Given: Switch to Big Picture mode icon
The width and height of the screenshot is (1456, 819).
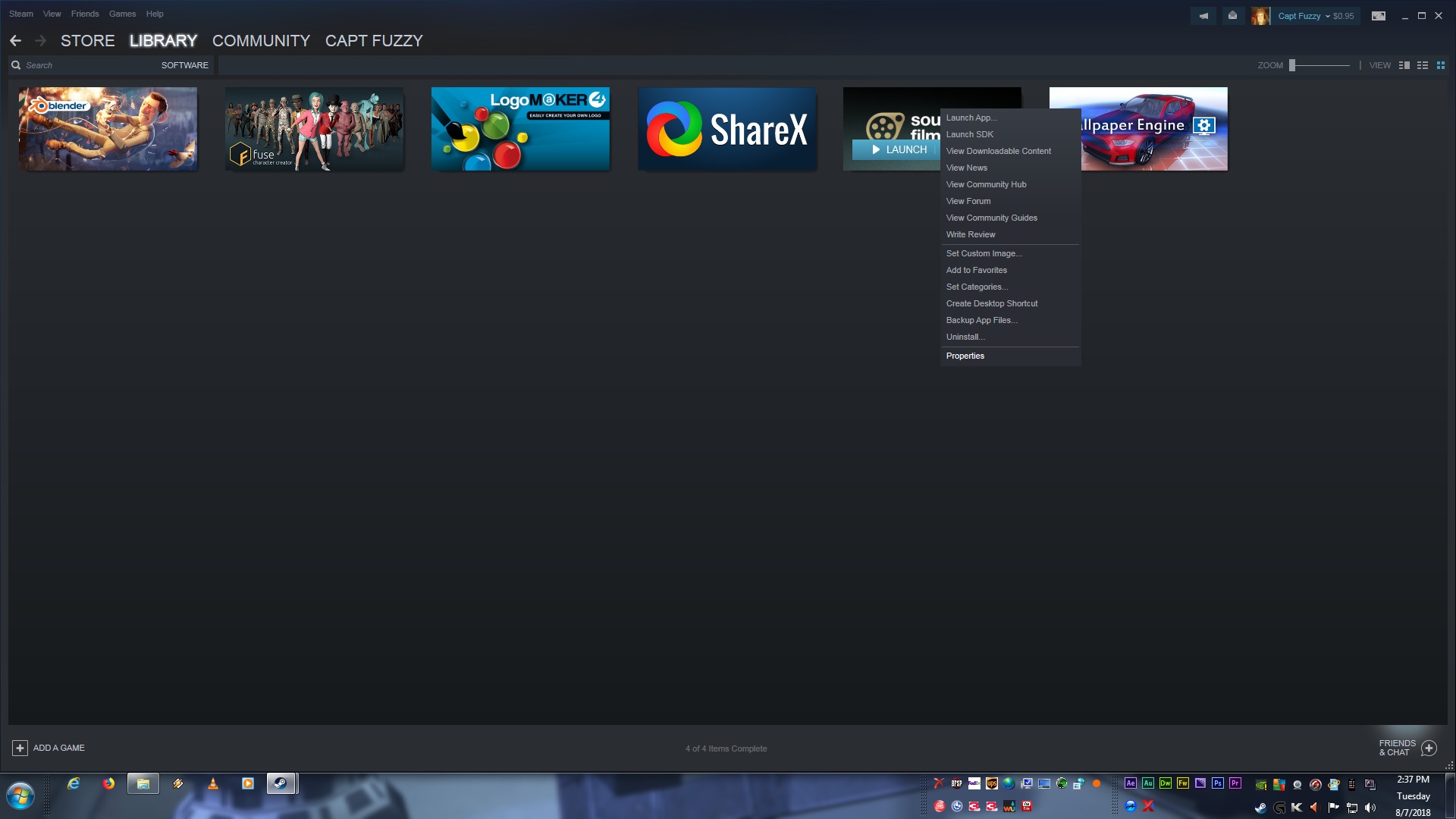Looking at the screenshot, I should (x=1379, y=16).
